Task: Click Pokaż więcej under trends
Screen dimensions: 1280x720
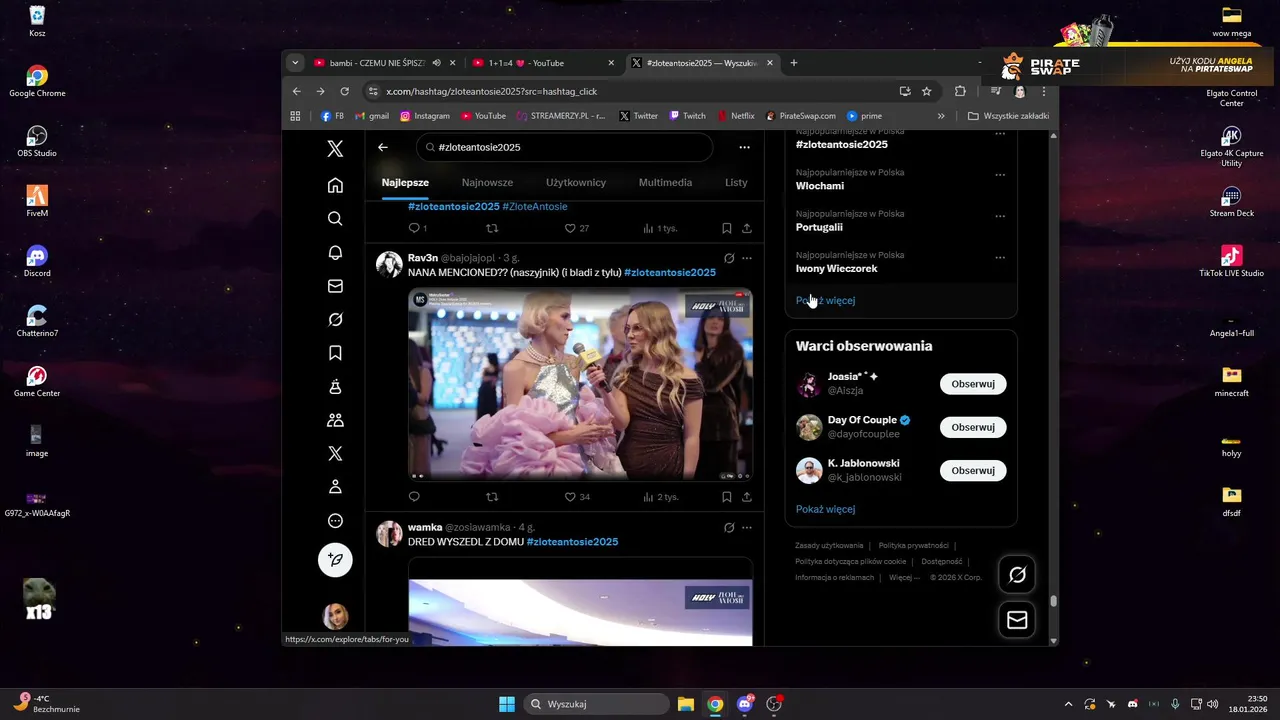Action: (x=825, y=300)
